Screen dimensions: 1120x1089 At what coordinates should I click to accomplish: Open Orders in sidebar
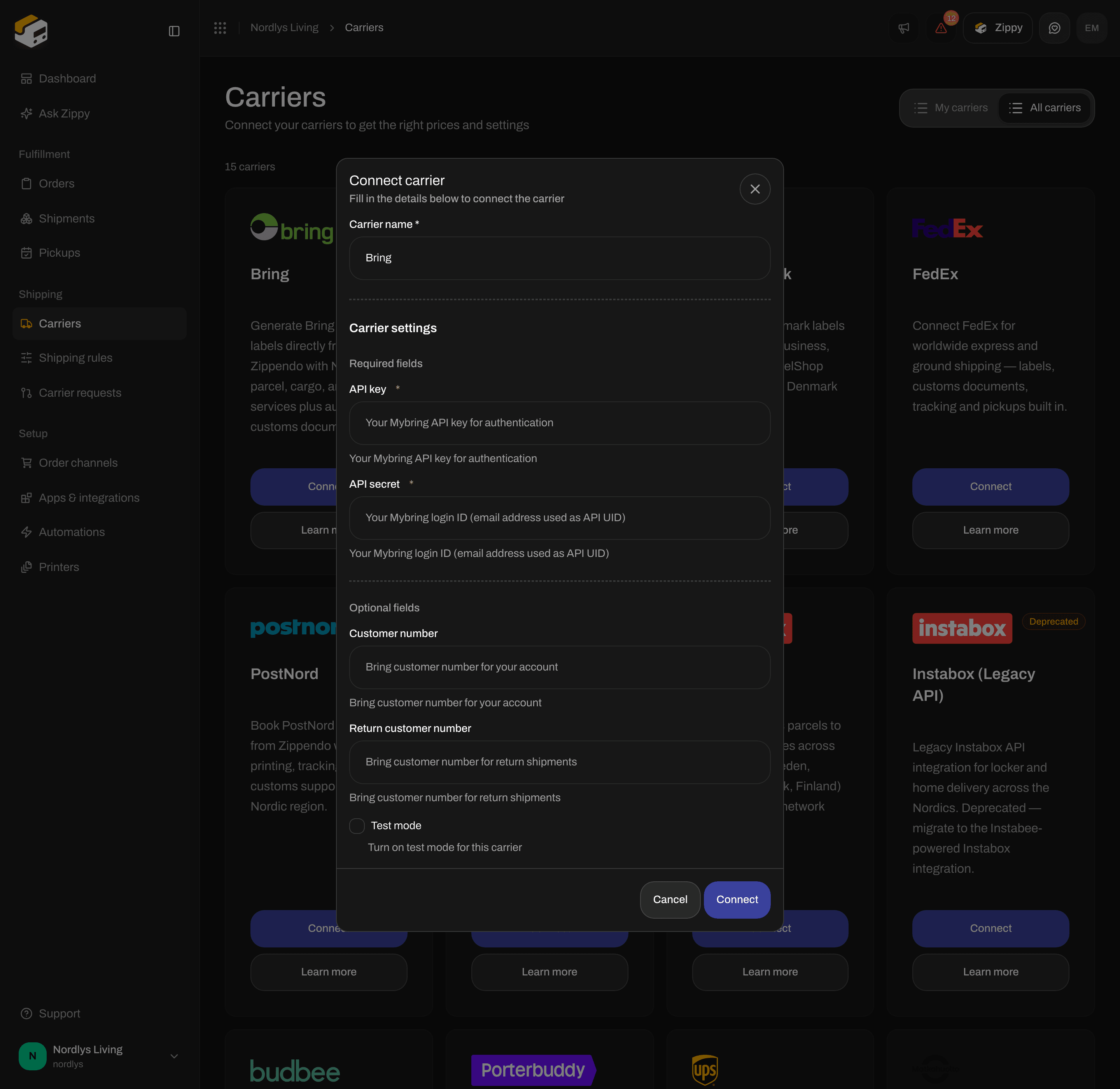(x=100, y=184)
